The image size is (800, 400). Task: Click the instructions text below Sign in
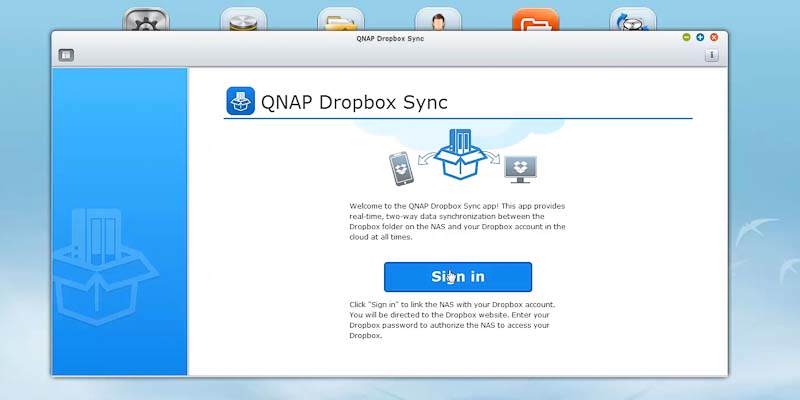click(x=452, y=320)
